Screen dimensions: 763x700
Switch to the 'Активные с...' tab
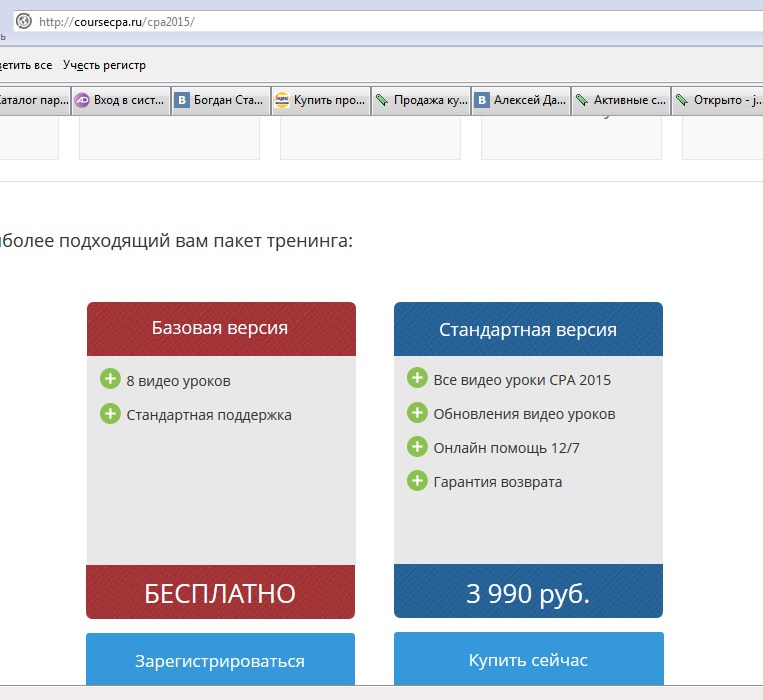[621, 100]
